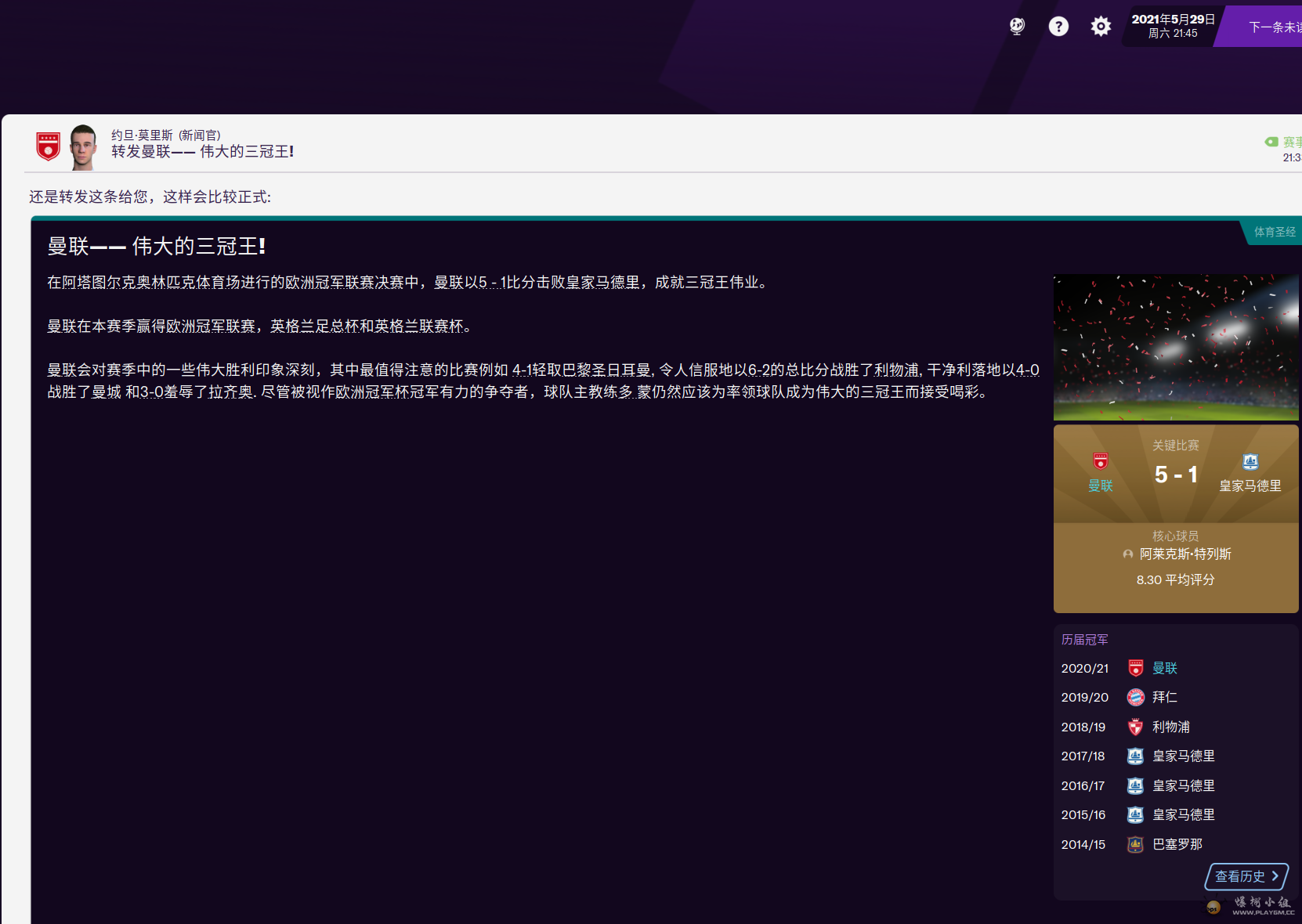This screenshot has height=924, width=1302.
Task: Click 历届冠军 section heading
Action: [x=1084, y=640]
